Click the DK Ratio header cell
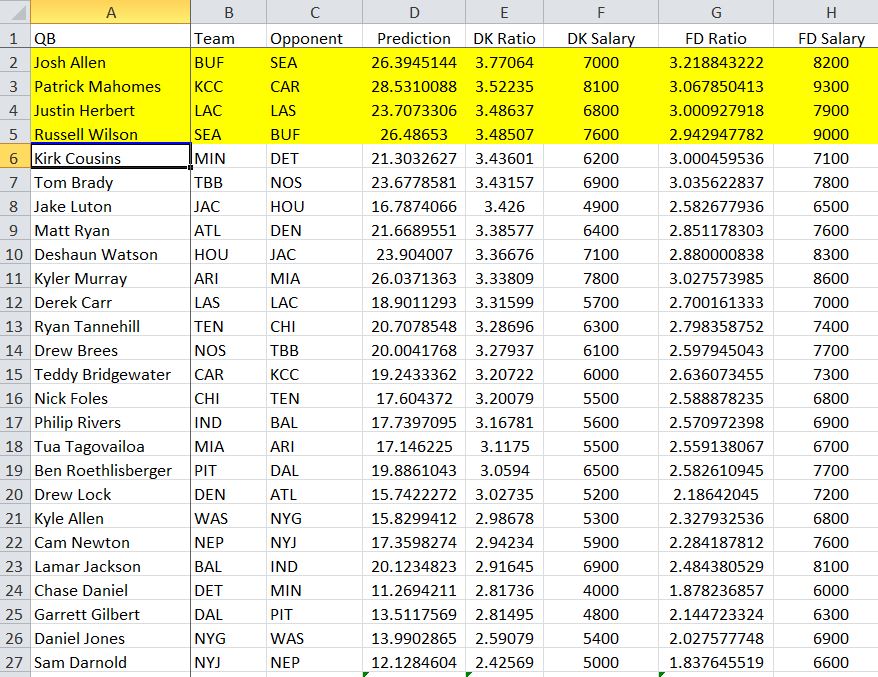The image size is (878, 677). pos(505,38)
